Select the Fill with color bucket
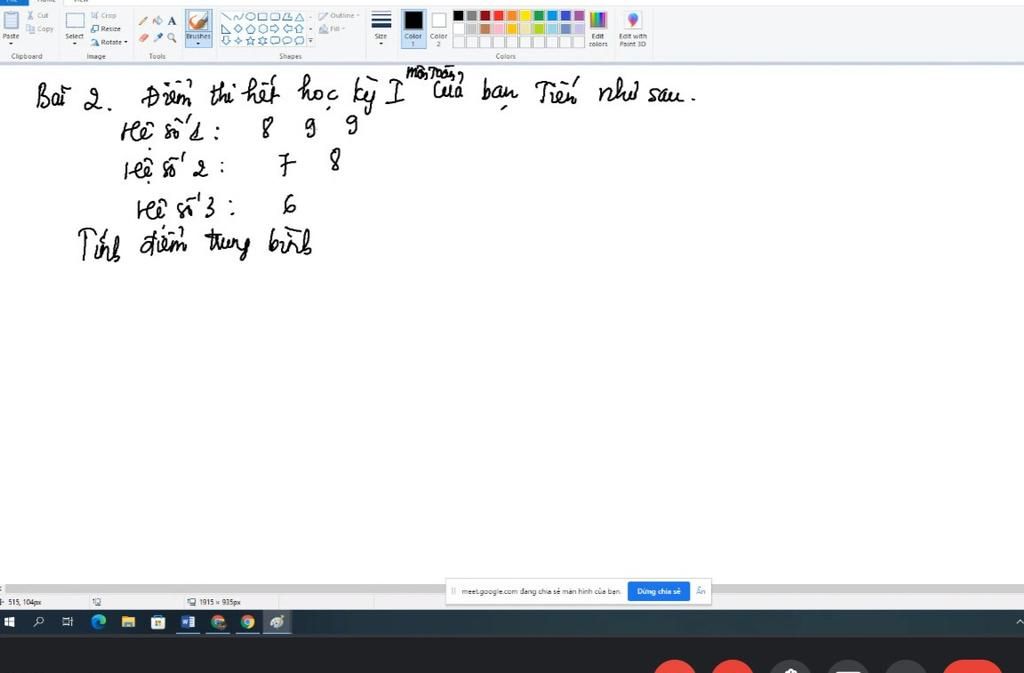 coord(157,21)
